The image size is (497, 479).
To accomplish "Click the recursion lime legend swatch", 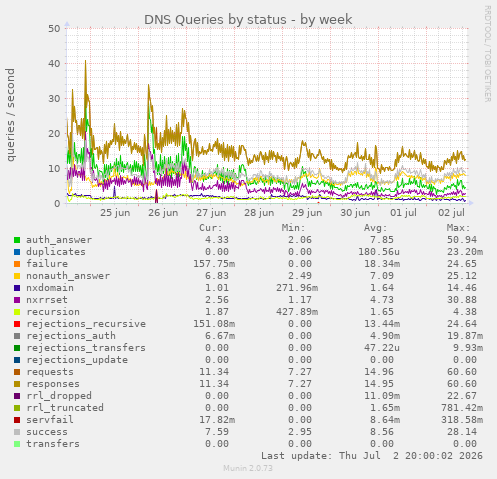I will tap(17, 312).
